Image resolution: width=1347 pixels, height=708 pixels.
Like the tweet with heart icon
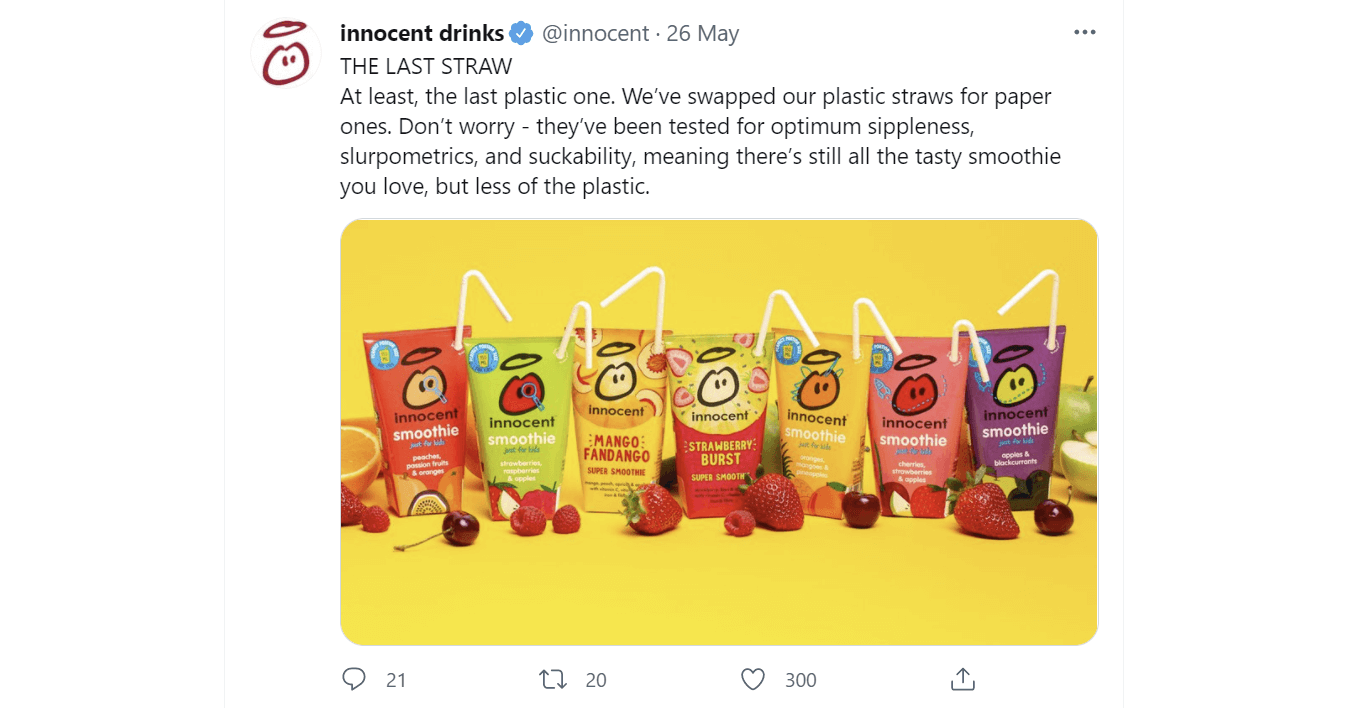tap(753, 680)
